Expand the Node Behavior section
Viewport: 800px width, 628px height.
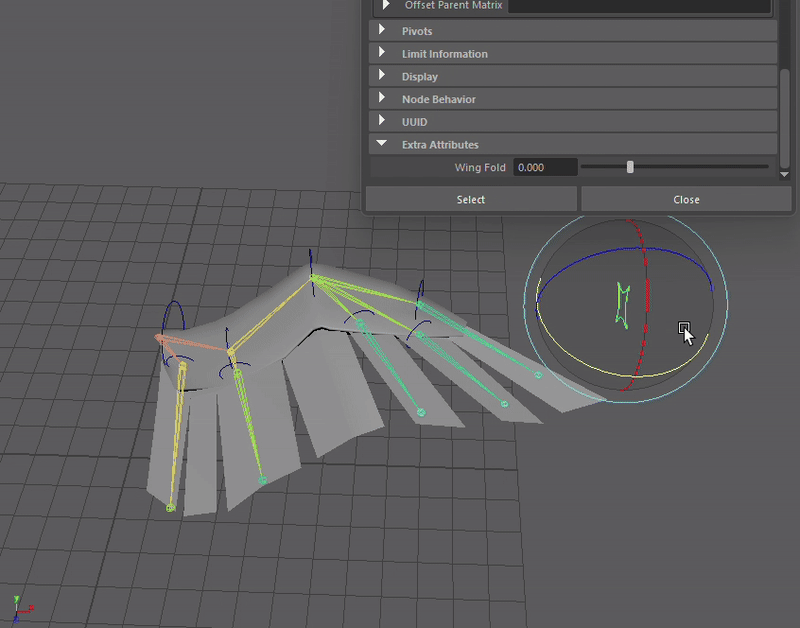[x=384, y=98]
